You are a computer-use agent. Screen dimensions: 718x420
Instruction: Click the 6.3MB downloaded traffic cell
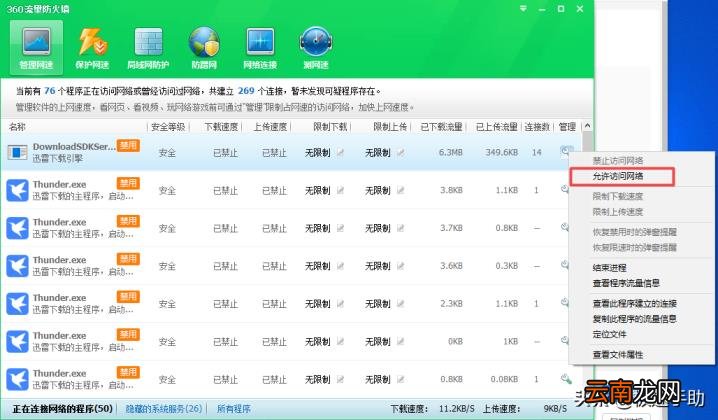click(x=451, y=153)
